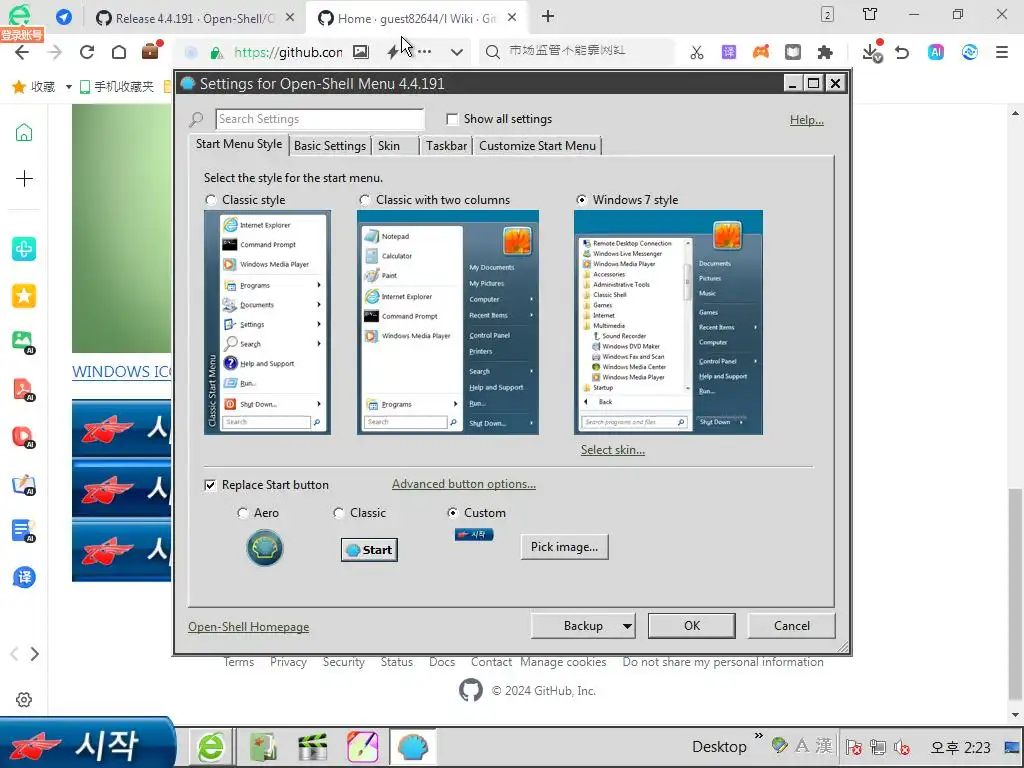Open the sidebar home icon

24,133
